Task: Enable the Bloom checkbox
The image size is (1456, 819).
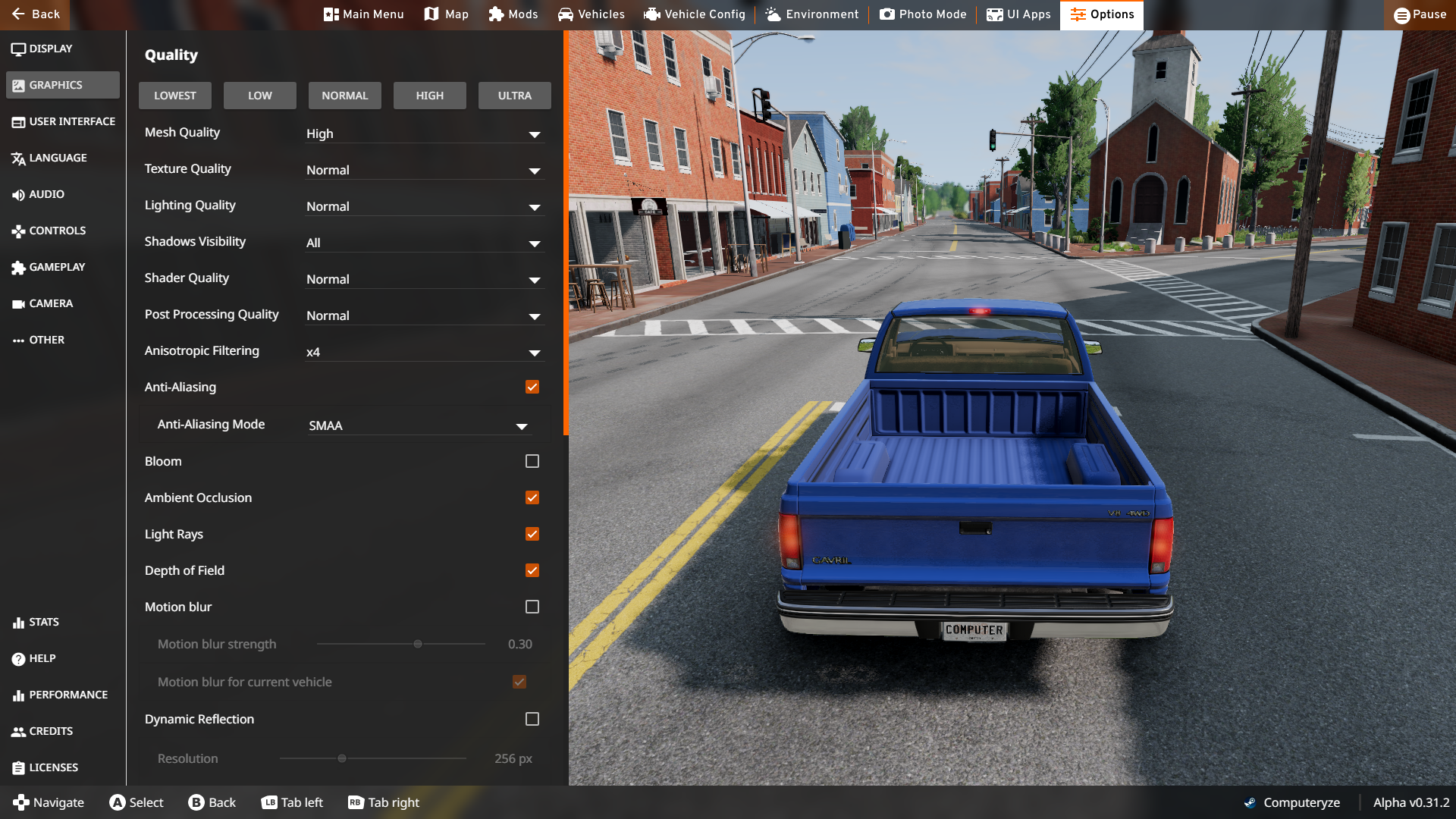Action: (x=532, y=461)
